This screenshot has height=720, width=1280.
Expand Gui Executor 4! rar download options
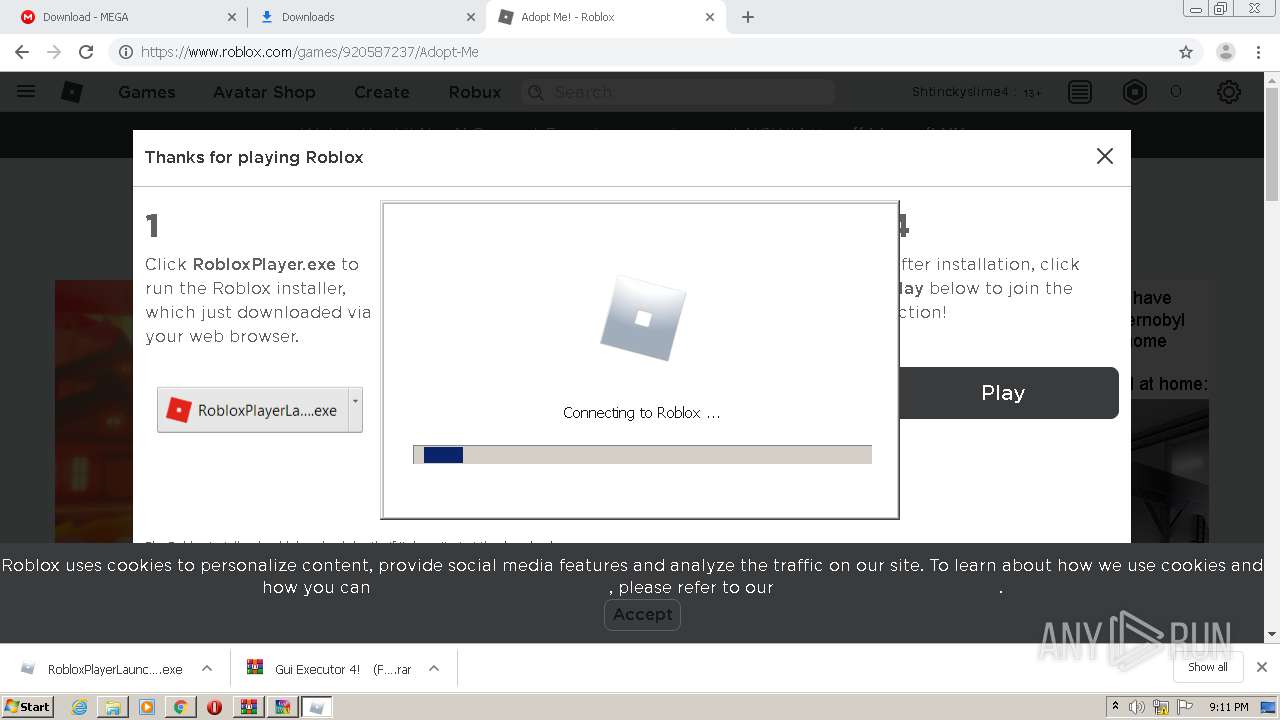tap(434, 668)
